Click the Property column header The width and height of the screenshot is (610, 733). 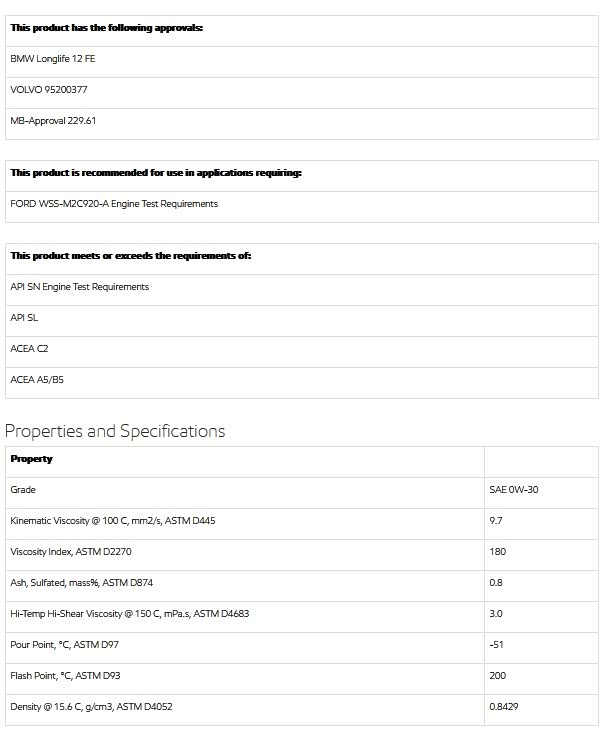tap(31, 459)
